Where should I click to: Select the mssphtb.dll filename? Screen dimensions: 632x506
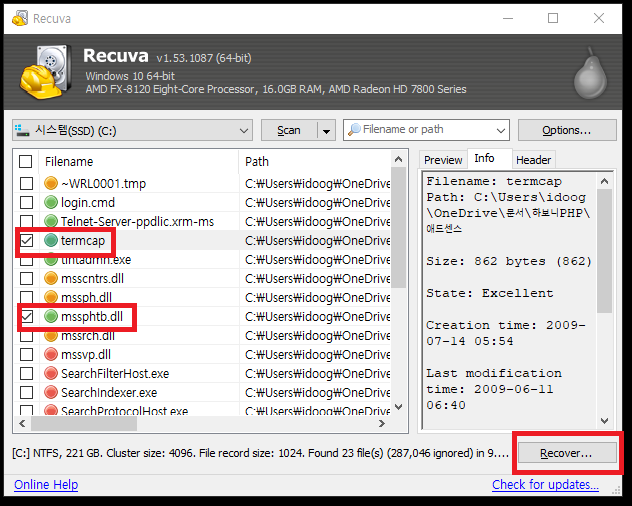92,317
